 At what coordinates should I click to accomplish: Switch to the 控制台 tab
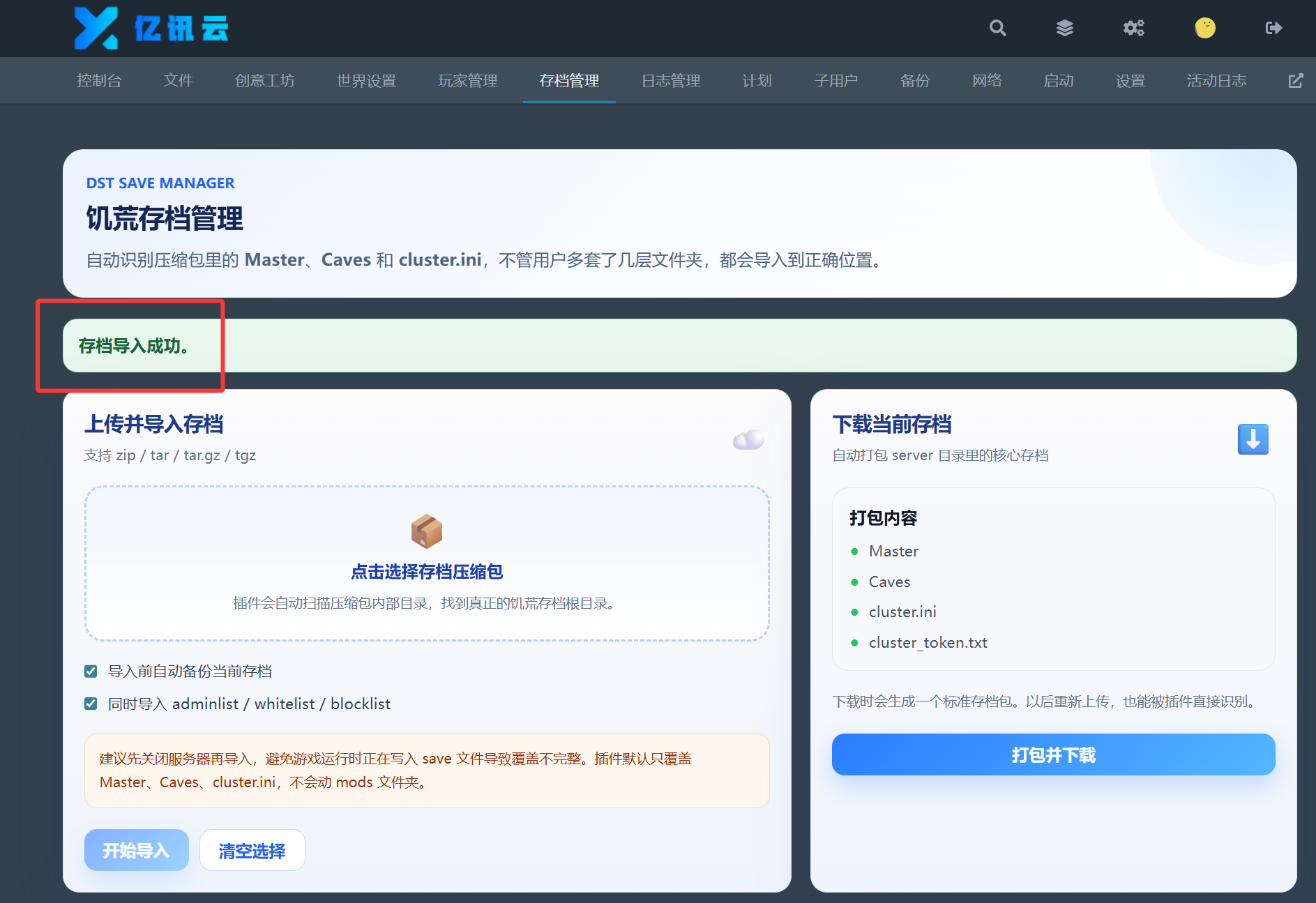pyautogui.click(x=99, y=81)
